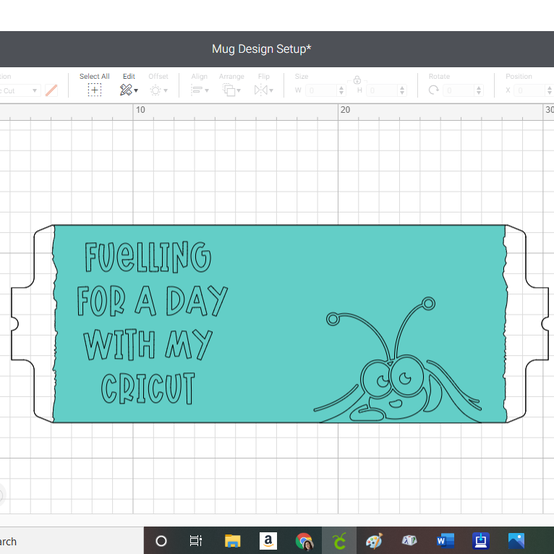Click the Windows Cortana circle icon

point(161,541)
